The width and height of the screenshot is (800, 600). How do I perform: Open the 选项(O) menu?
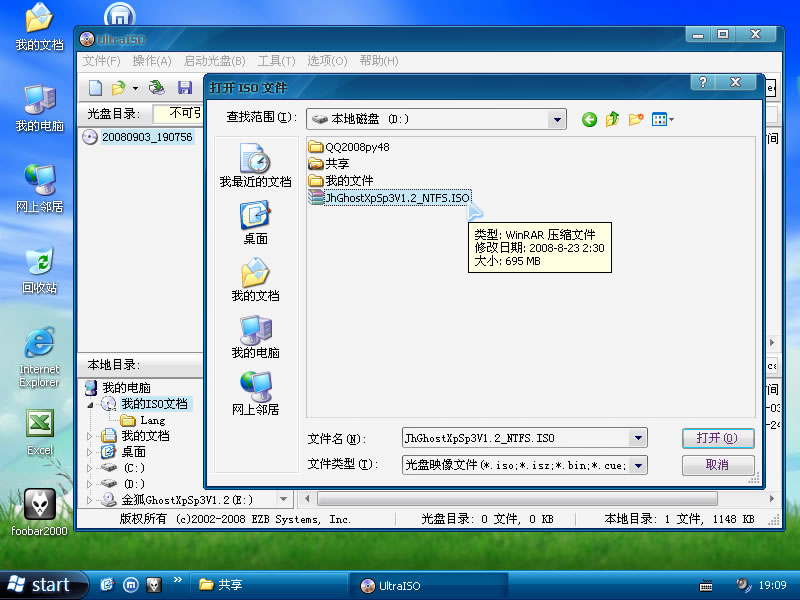click(327, 61)
